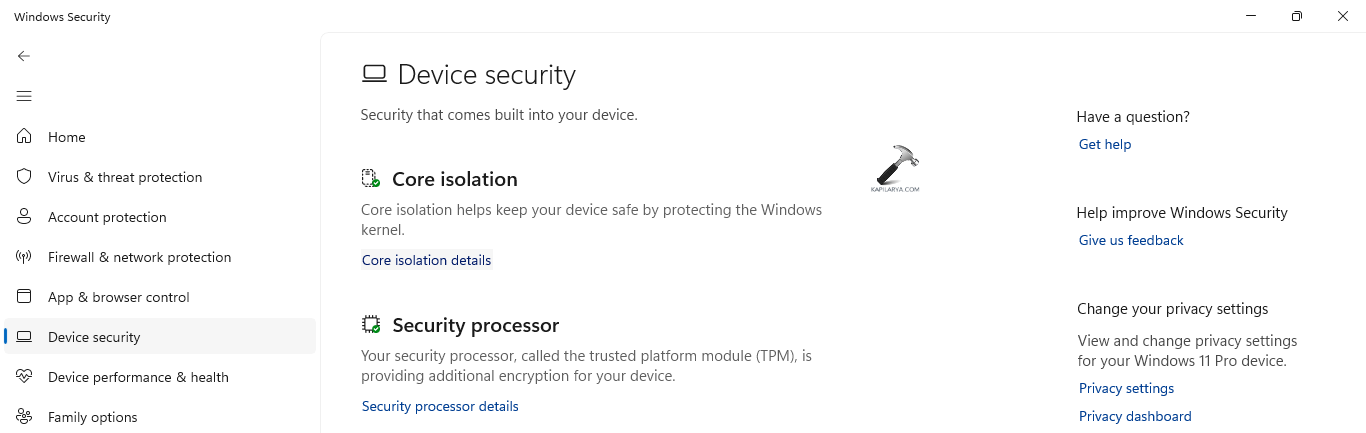Select Device security in sidebar
This screenshot has height=433, width=1366.
coord(94,337)
